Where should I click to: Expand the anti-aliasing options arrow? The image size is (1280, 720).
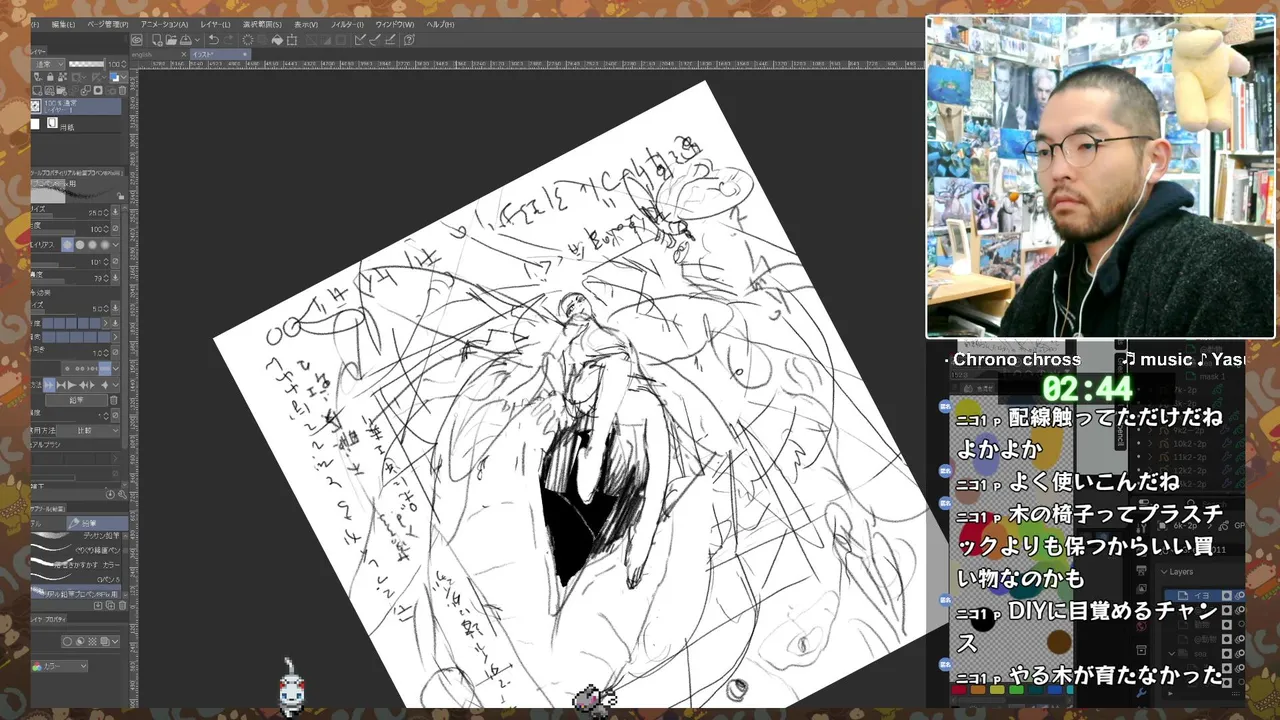[116, 244]
